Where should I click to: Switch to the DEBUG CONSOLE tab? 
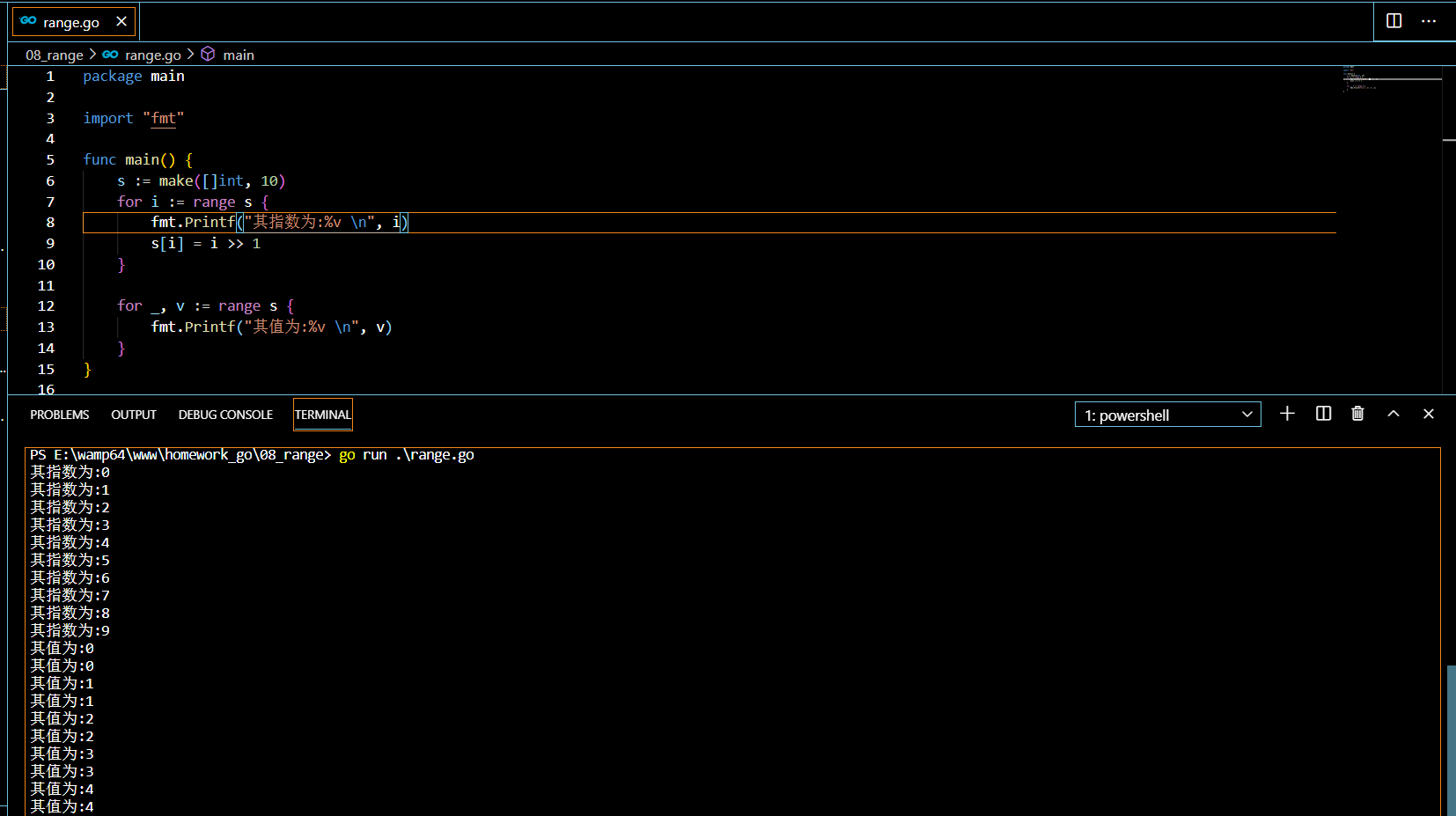225,415
